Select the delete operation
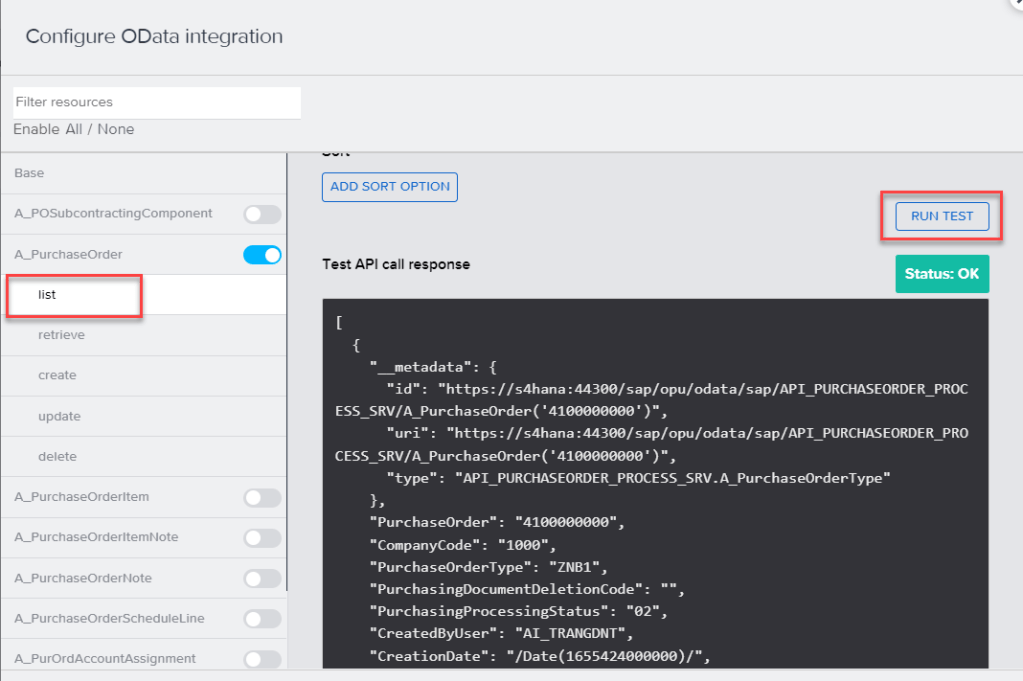 pos(57,456)
